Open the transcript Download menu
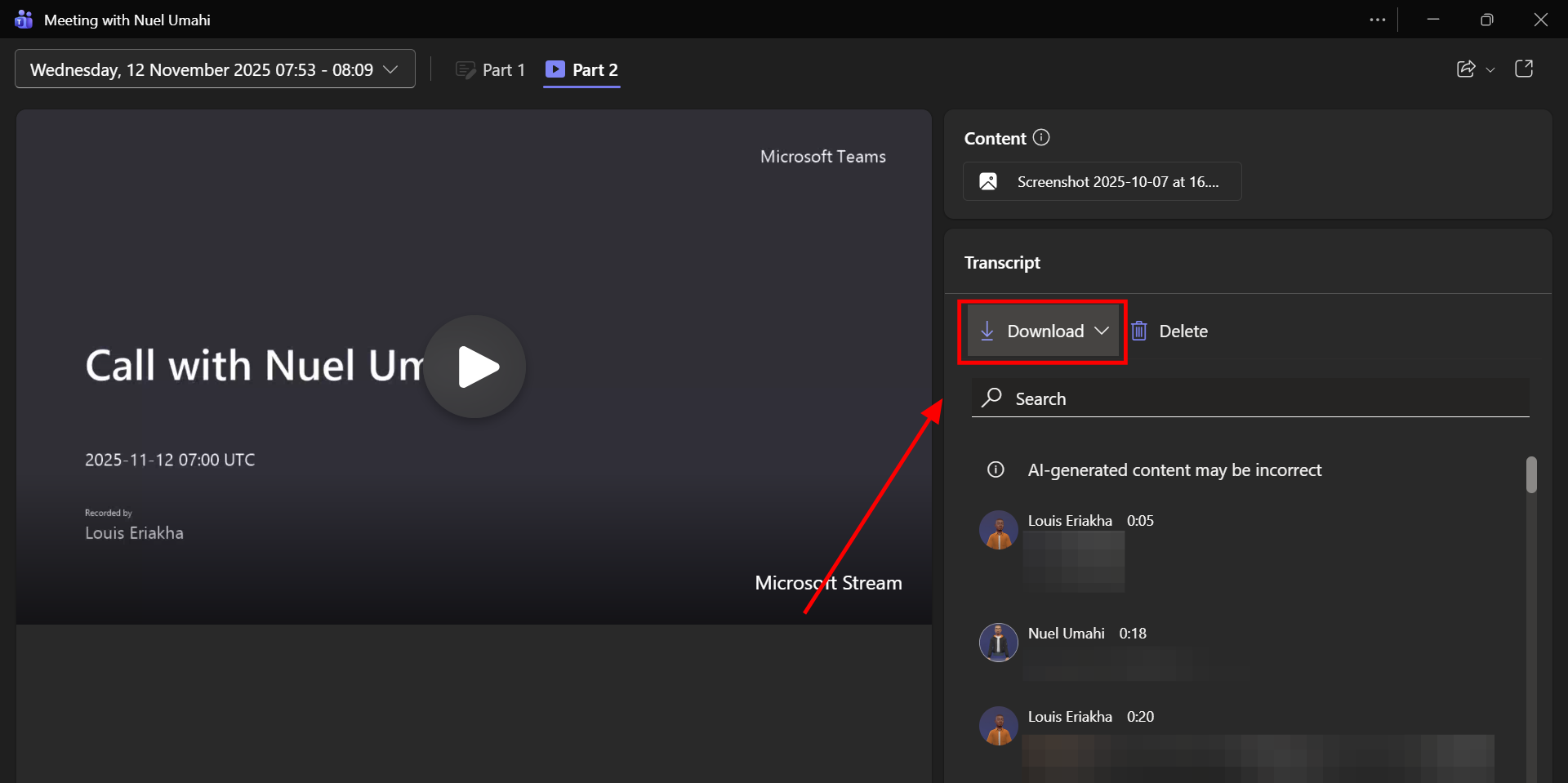This screenshot has width=1568, height=783. (x=1043, y=331)
